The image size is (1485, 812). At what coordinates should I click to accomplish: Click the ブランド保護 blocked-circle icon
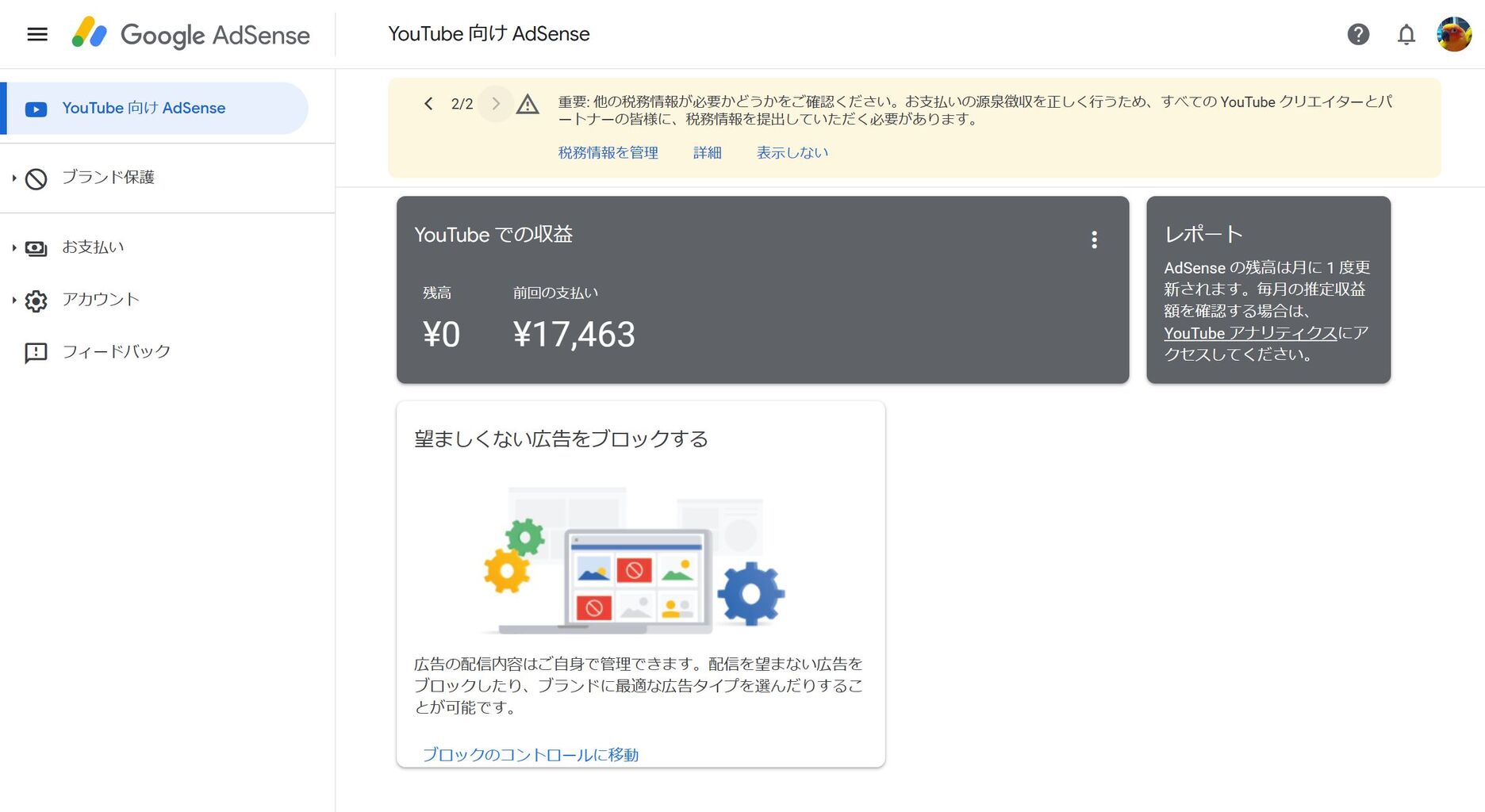[36, 178]
